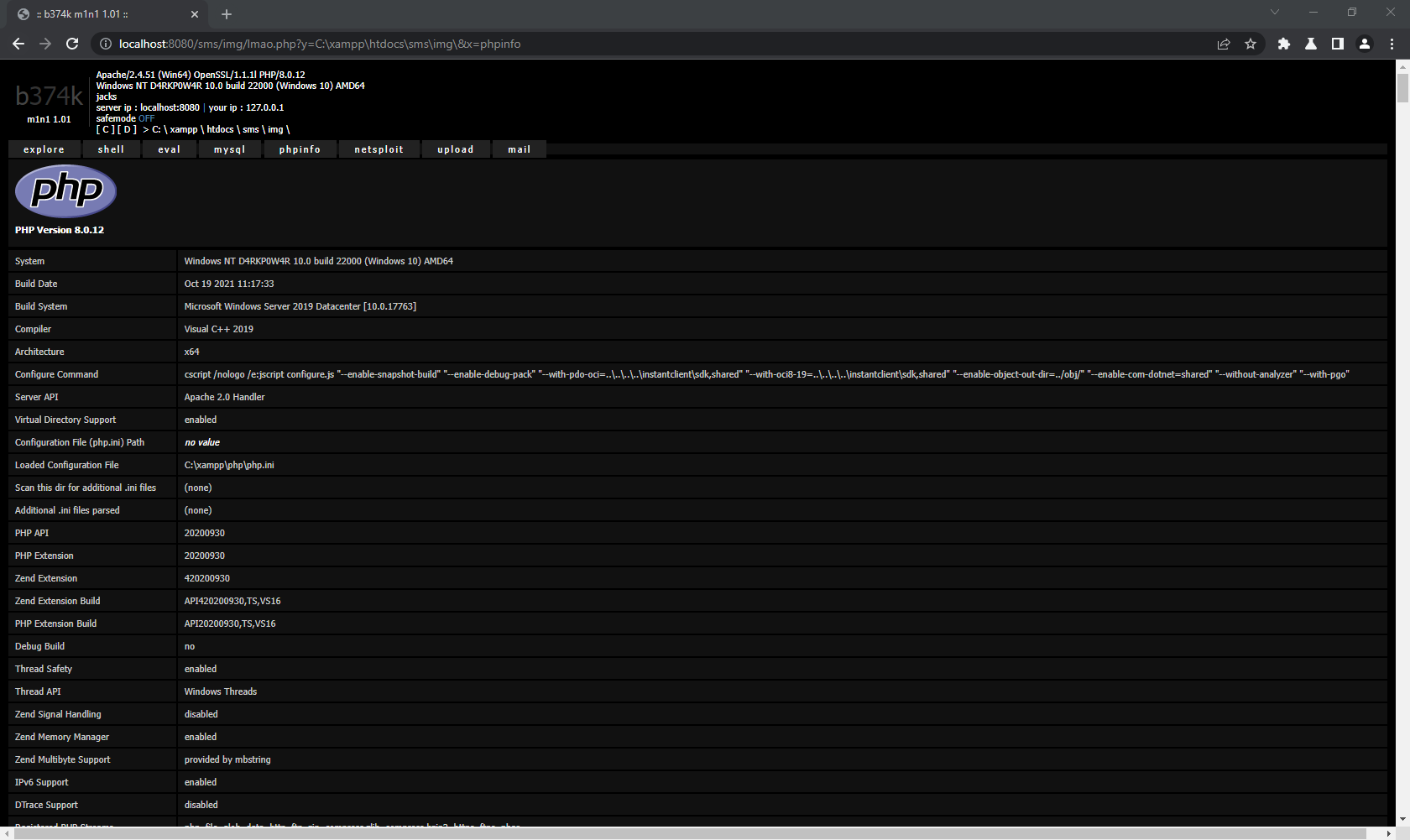Click the IPv6 Support row label
This screenshot has height=840, width=1410.
click(42, 782)
